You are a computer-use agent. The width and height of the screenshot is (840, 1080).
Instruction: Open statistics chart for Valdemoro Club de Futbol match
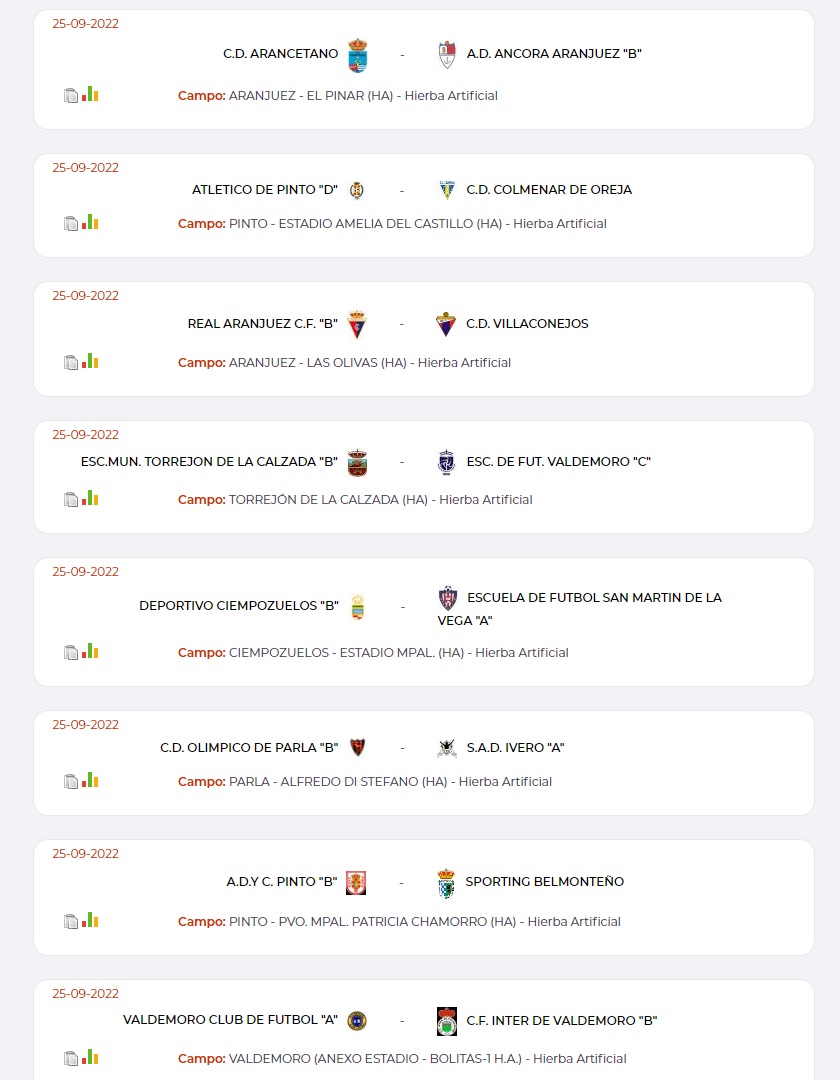pos(90,1057)
